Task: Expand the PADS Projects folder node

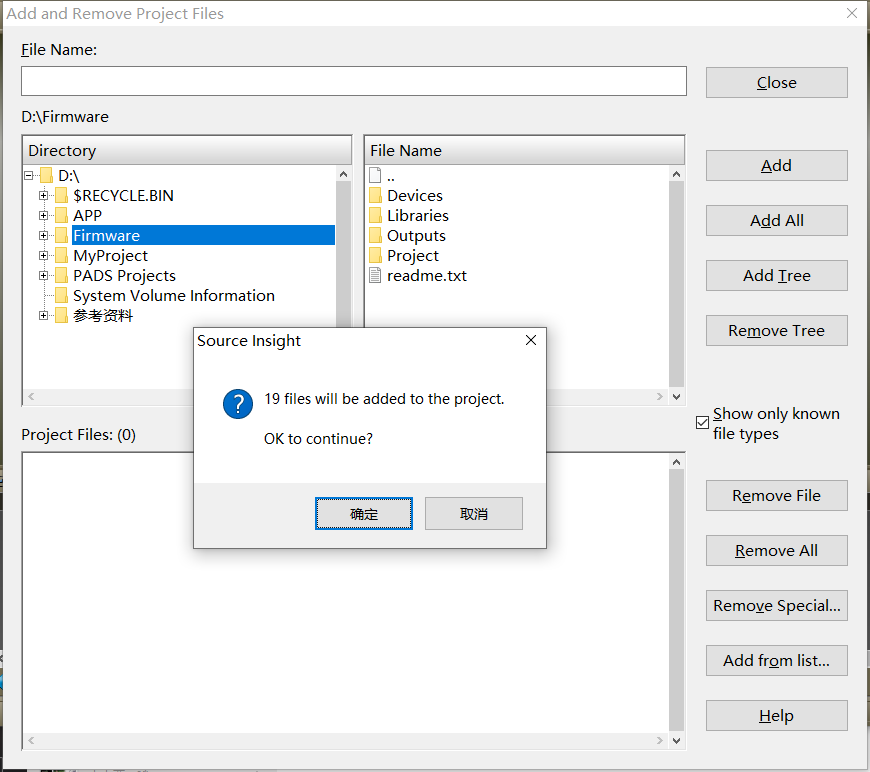Action: coord(43,275)
